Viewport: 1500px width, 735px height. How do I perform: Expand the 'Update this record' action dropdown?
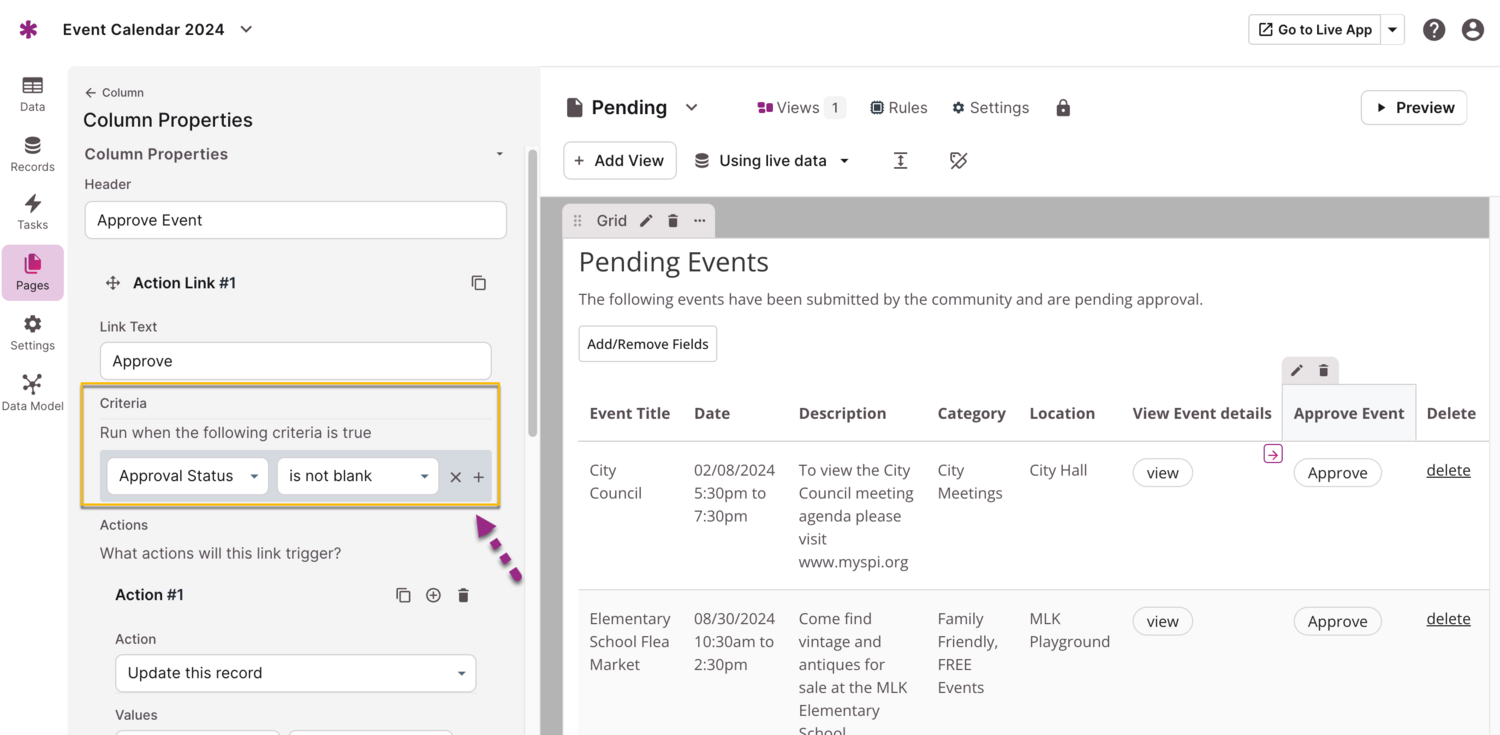pos(295,673)
